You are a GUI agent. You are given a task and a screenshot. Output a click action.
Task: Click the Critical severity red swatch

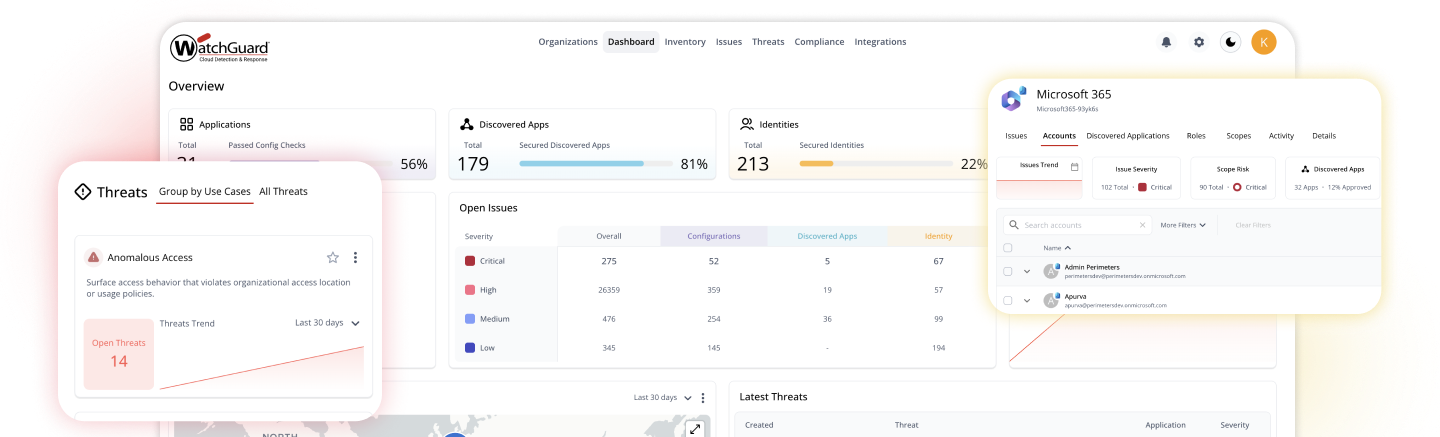[x=470, y=261]
